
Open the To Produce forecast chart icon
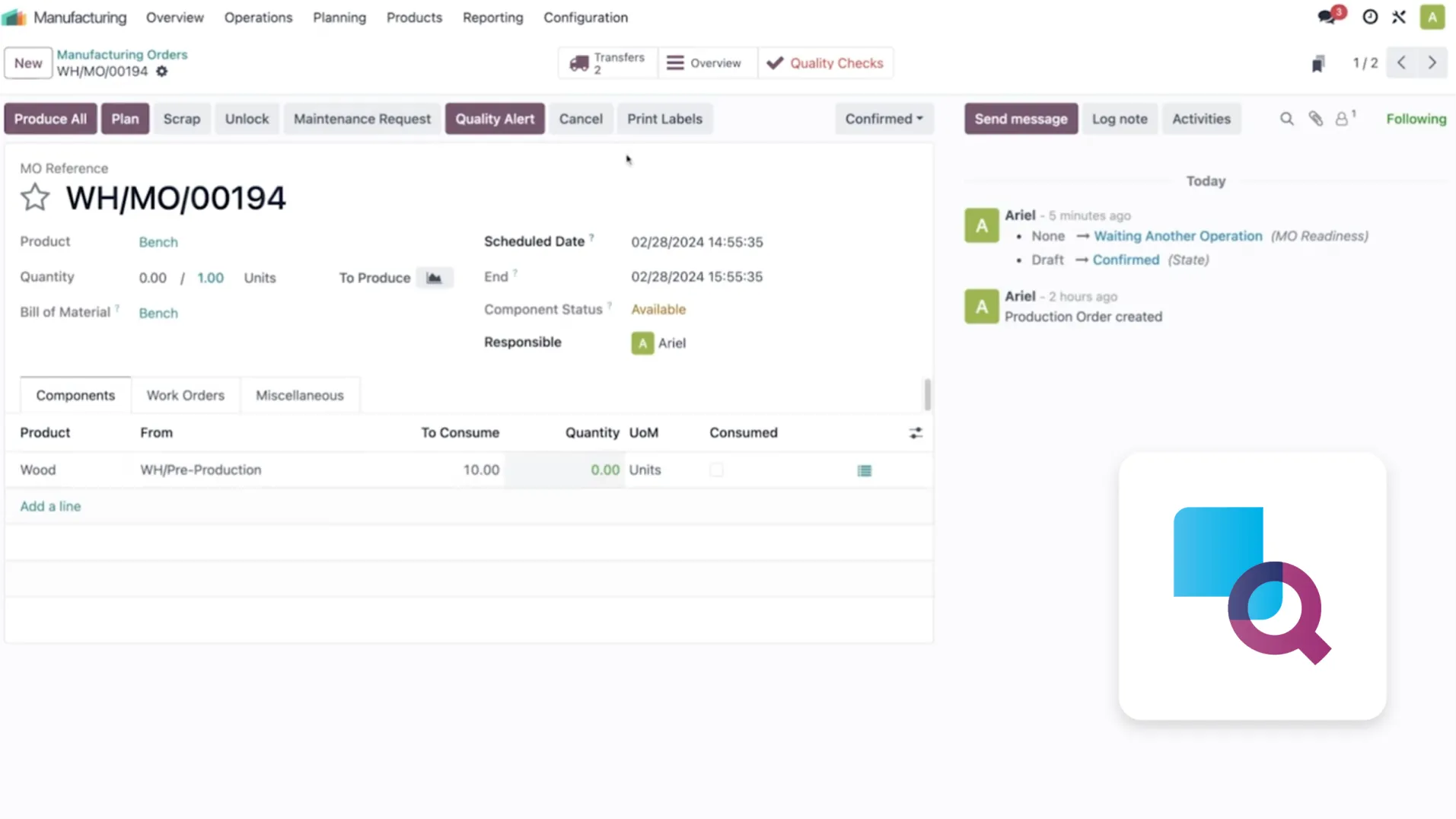(x=434, y=278)
